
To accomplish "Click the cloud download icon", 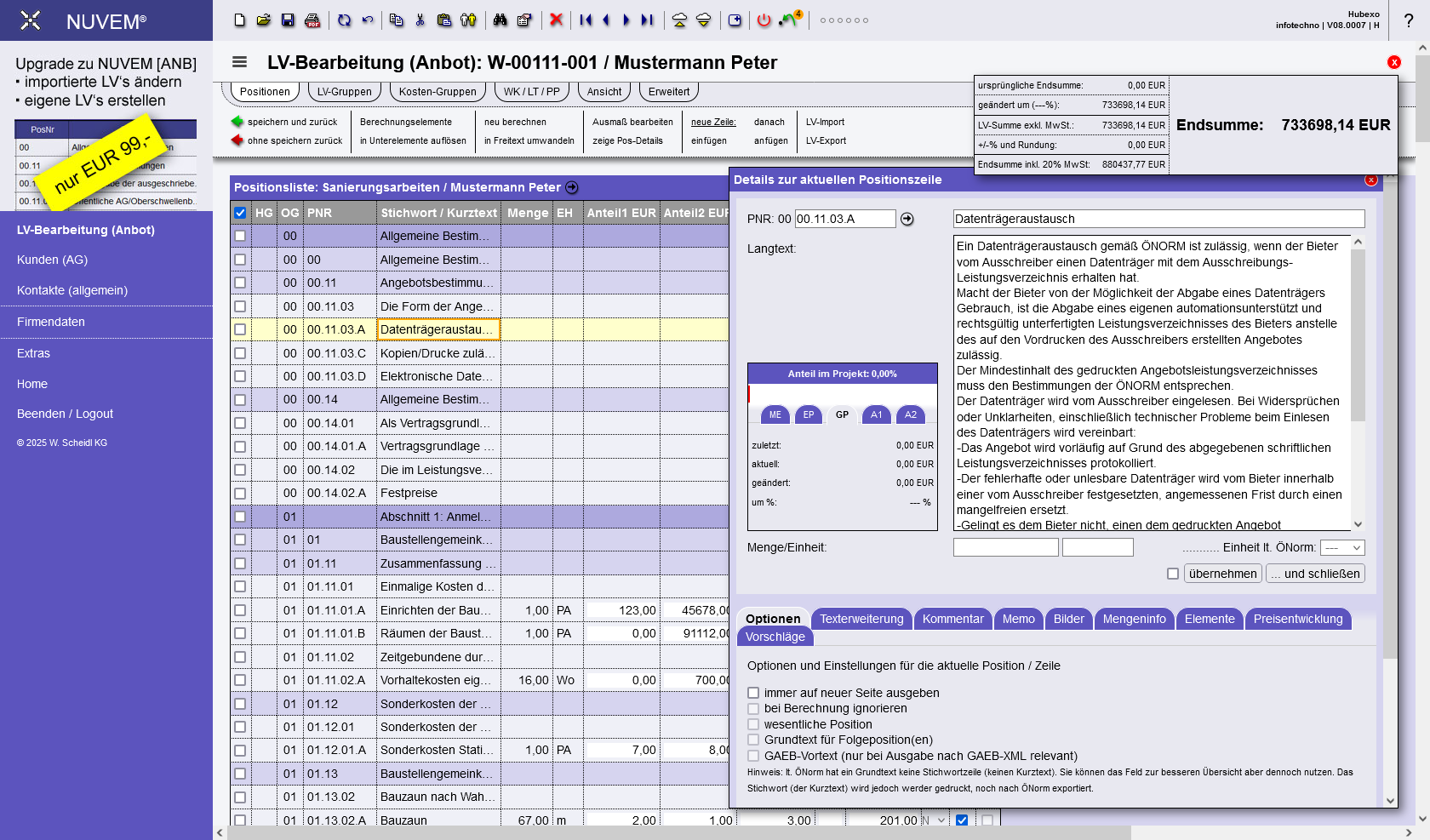I will (703, 20).
